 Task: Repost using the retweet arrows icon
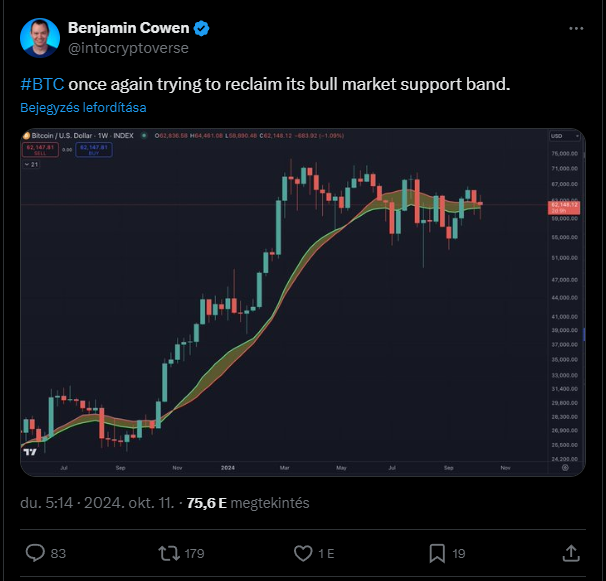coord(169,553)
